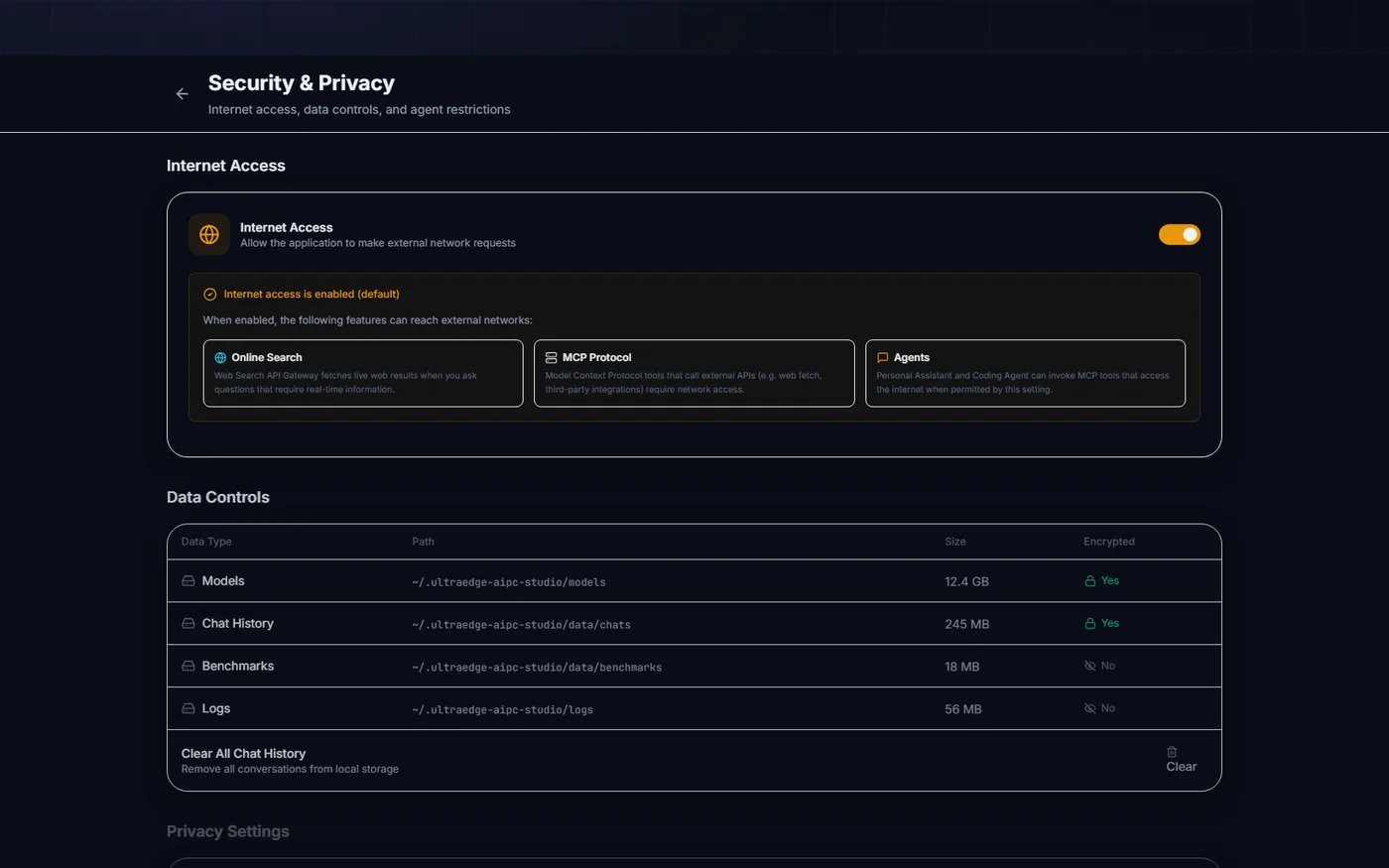The image size is (1389, 868).
Task: Select the logs folder path
Action: [x=502, y=710]
